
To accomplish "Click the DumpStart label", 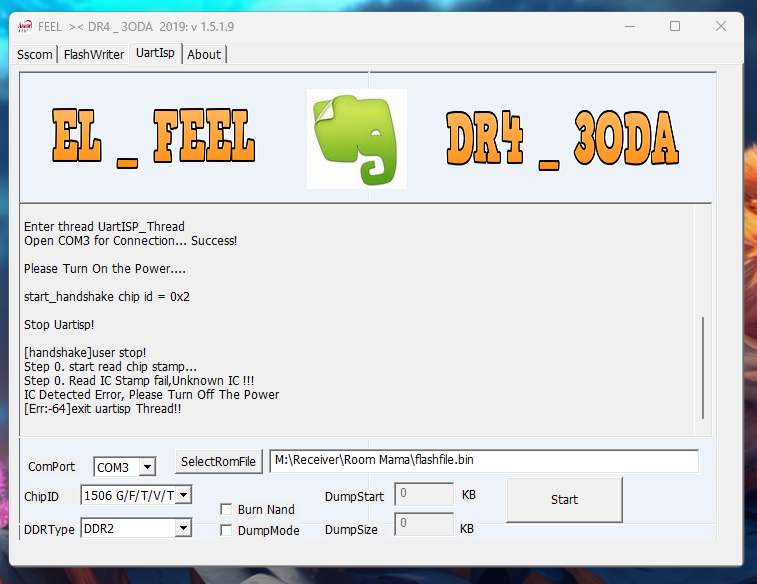I will click(354, 497).
